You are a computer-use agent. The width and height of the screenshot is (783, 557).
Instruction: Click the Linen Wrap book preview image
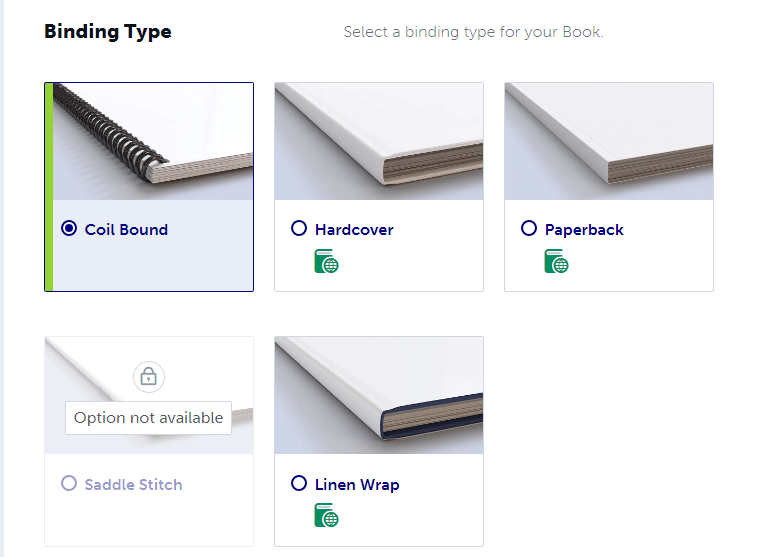379,395
